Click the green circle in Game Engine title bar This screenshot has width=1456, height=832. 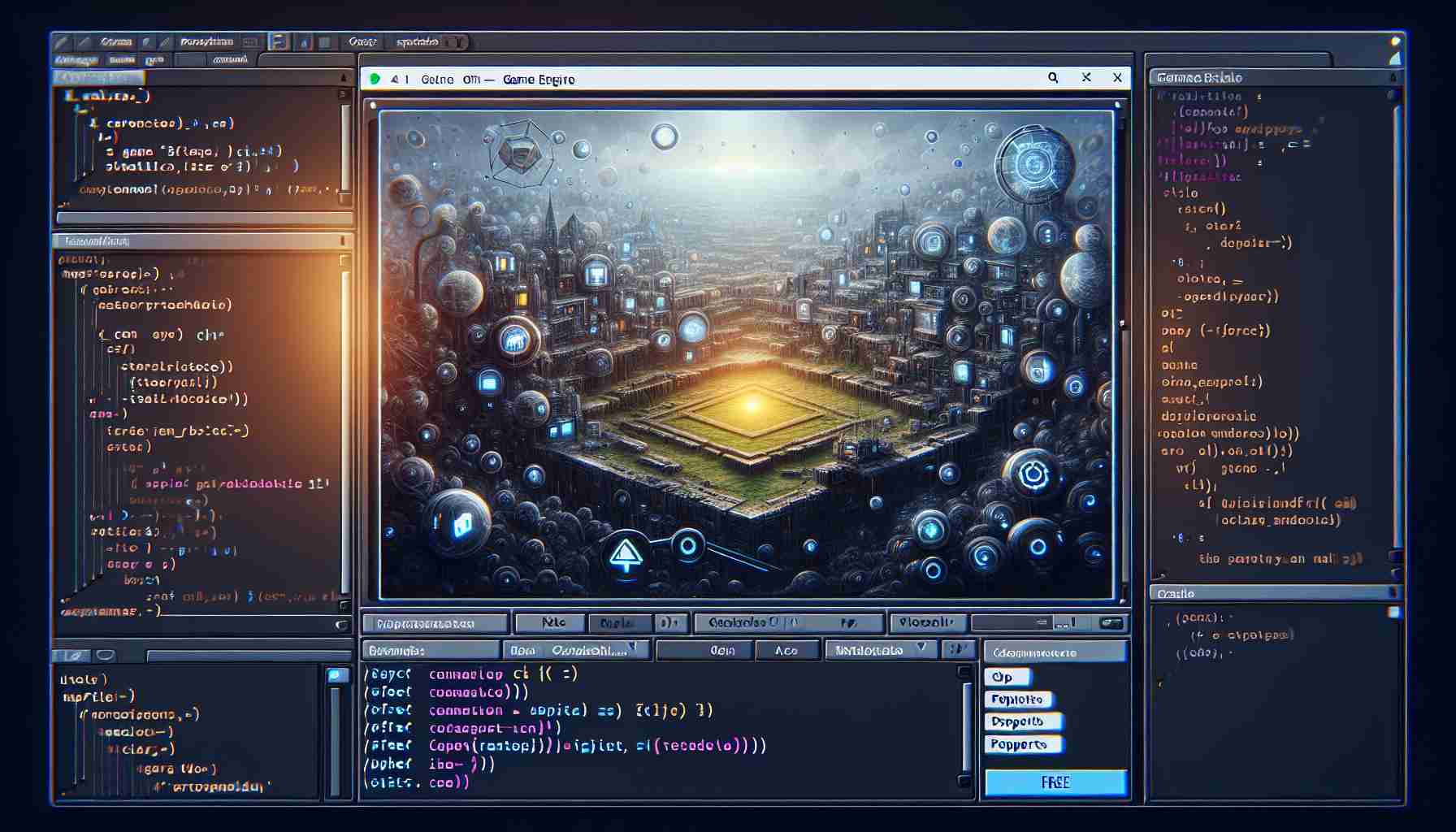[x=375, y=79]
